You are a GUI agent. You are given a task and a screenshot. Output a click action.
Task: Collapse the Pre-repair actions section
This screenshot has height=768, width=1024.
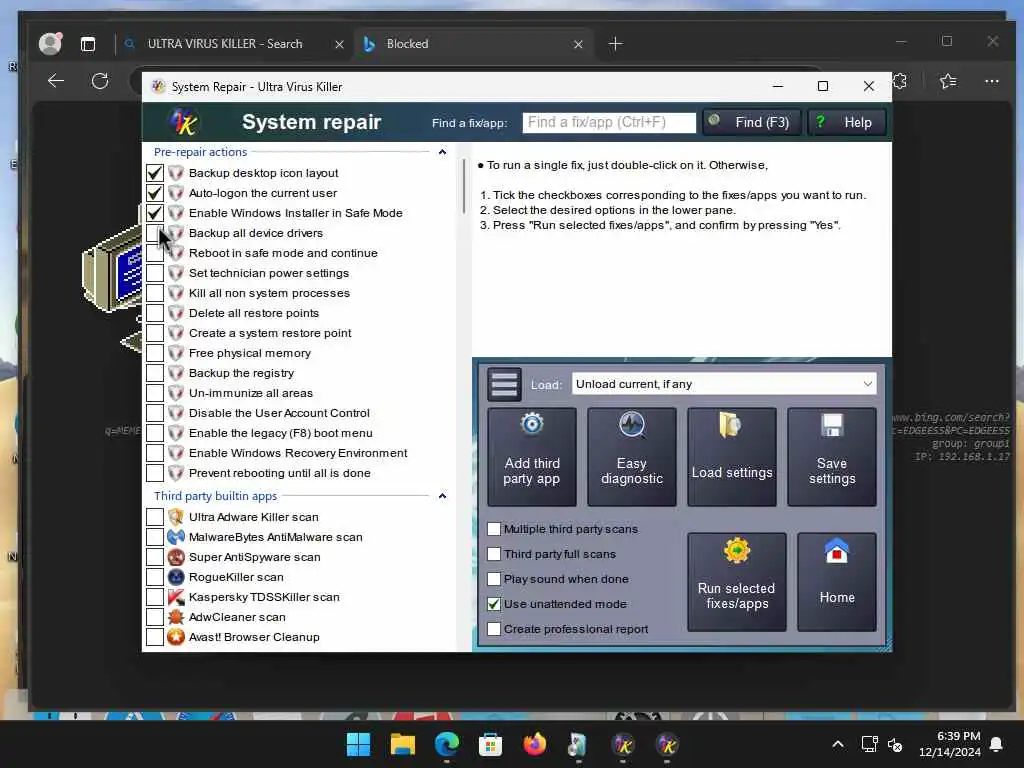[442, 152]
